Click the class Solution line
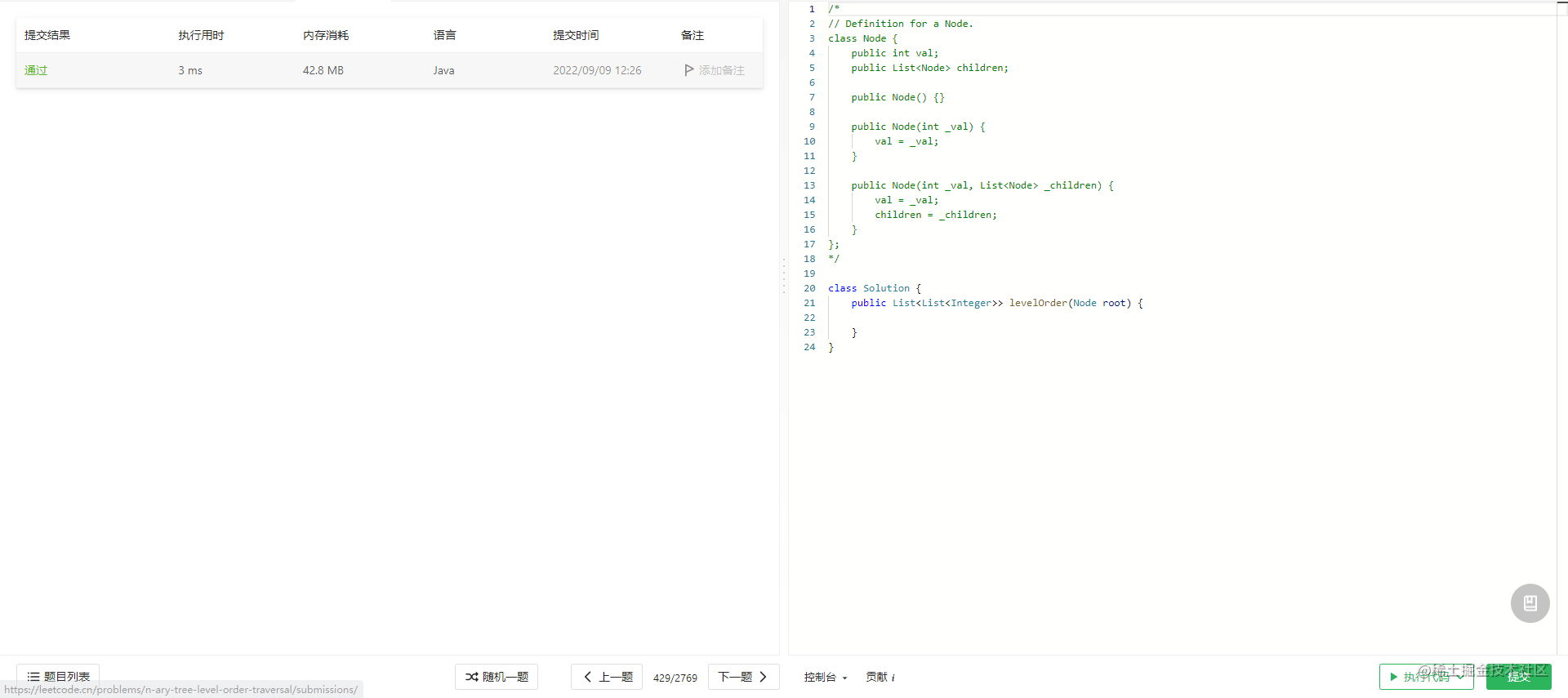The image size is (1568, 698). 875,288
